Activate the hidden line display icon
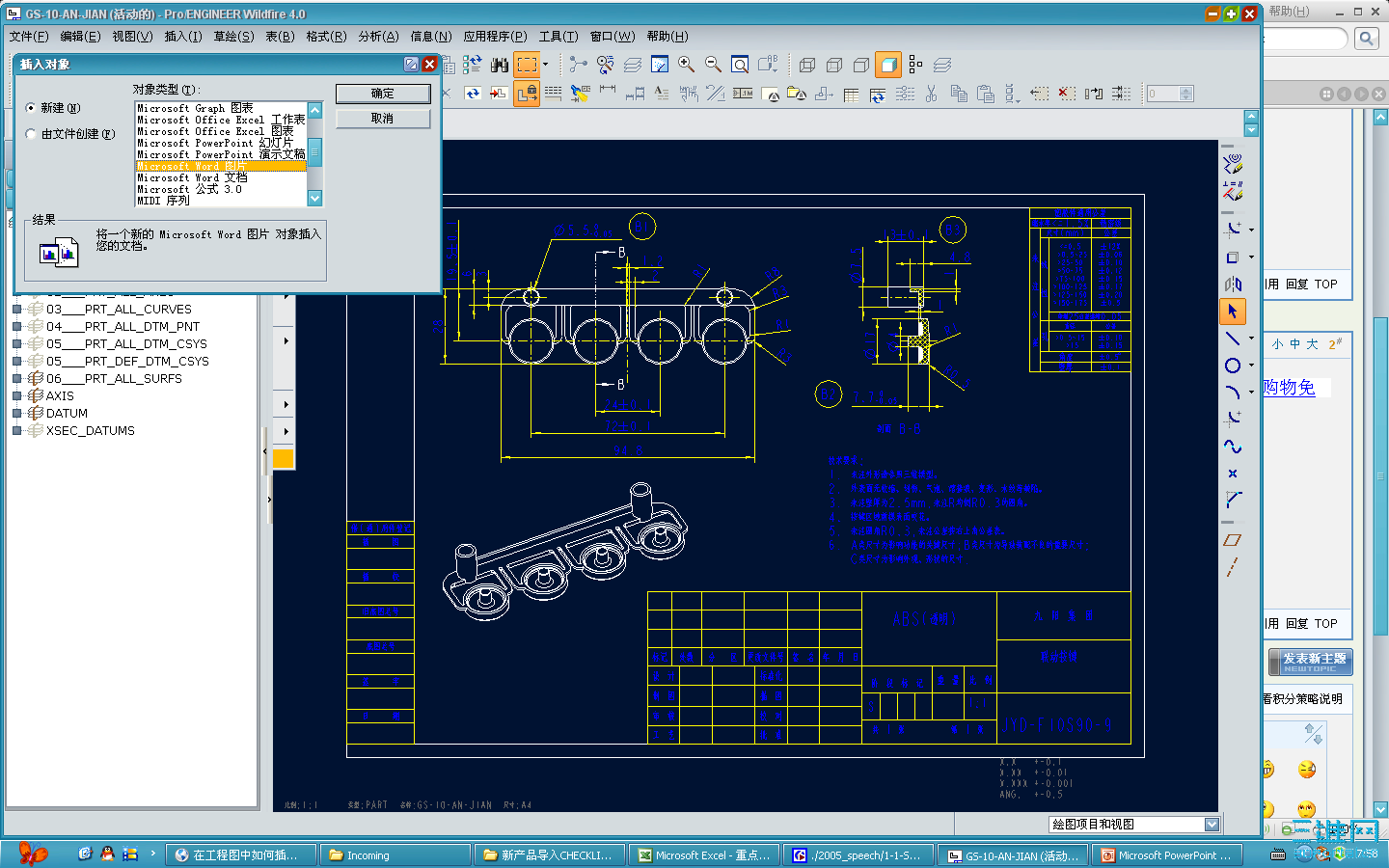The image size is (1389, 868). pyautogui.click(x=834, y=65)
